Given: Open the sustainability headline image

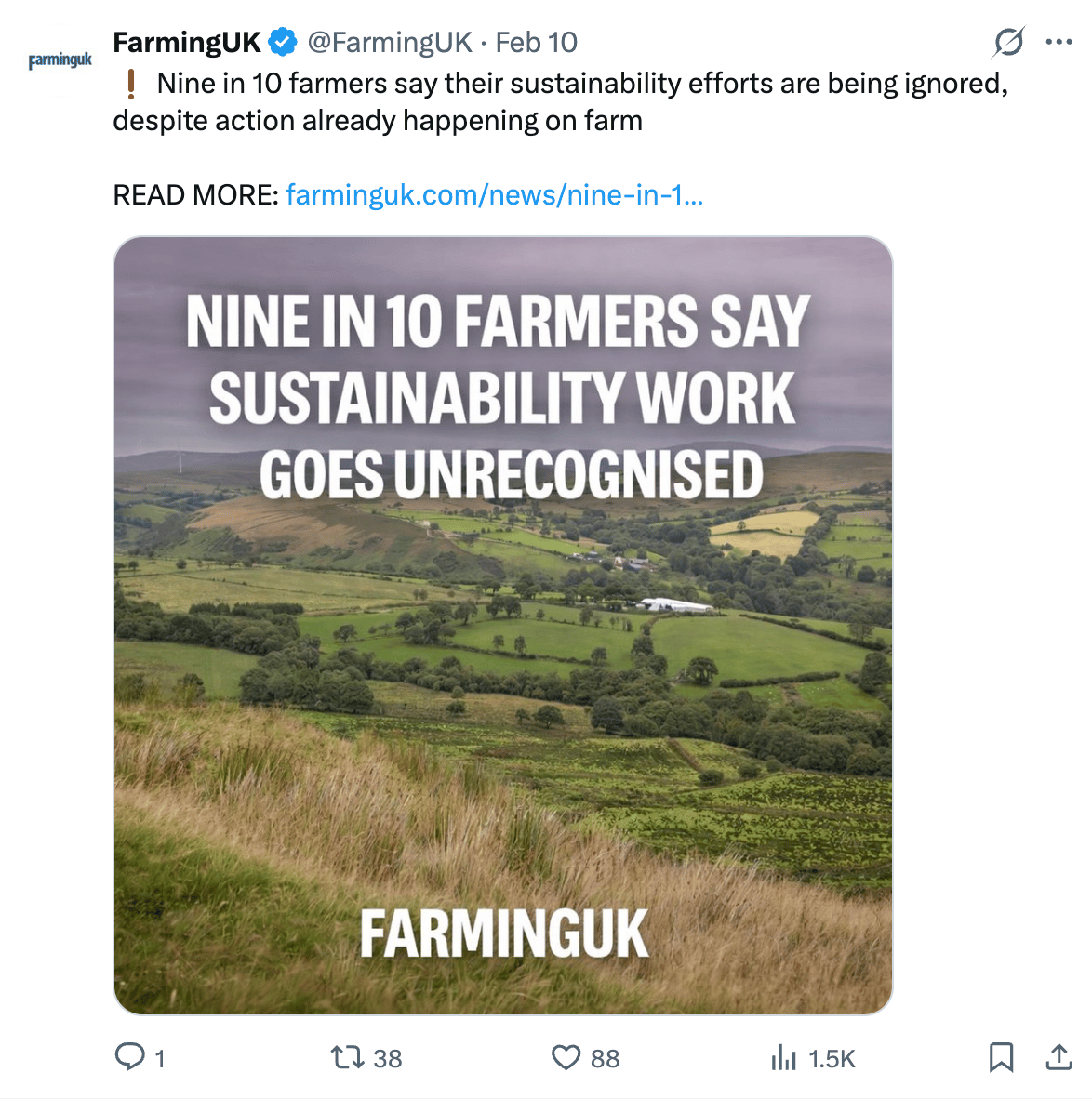Looking at the screenshot, I should tap(503, 625).
